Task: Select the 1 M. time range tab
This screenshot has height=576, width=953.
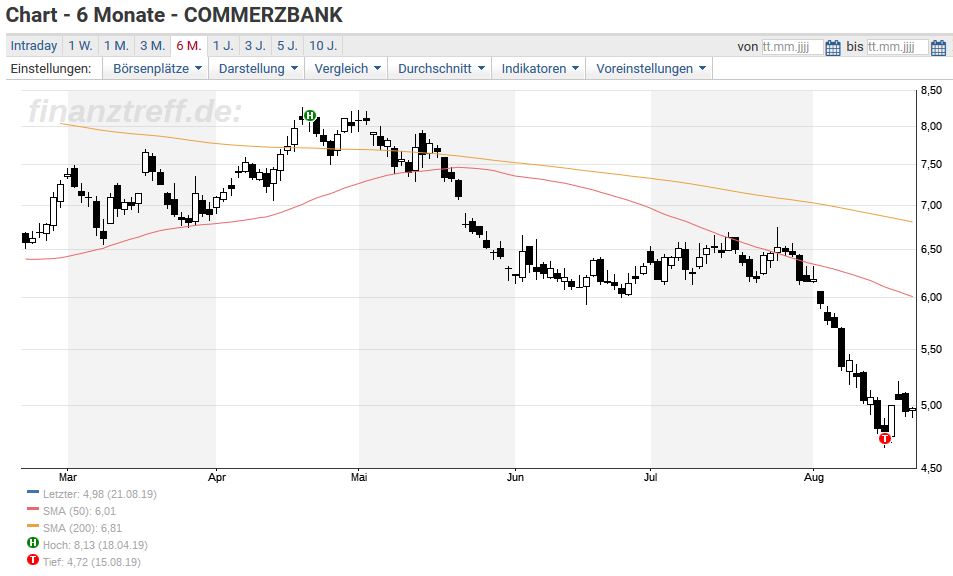Action: coord(116,46)
